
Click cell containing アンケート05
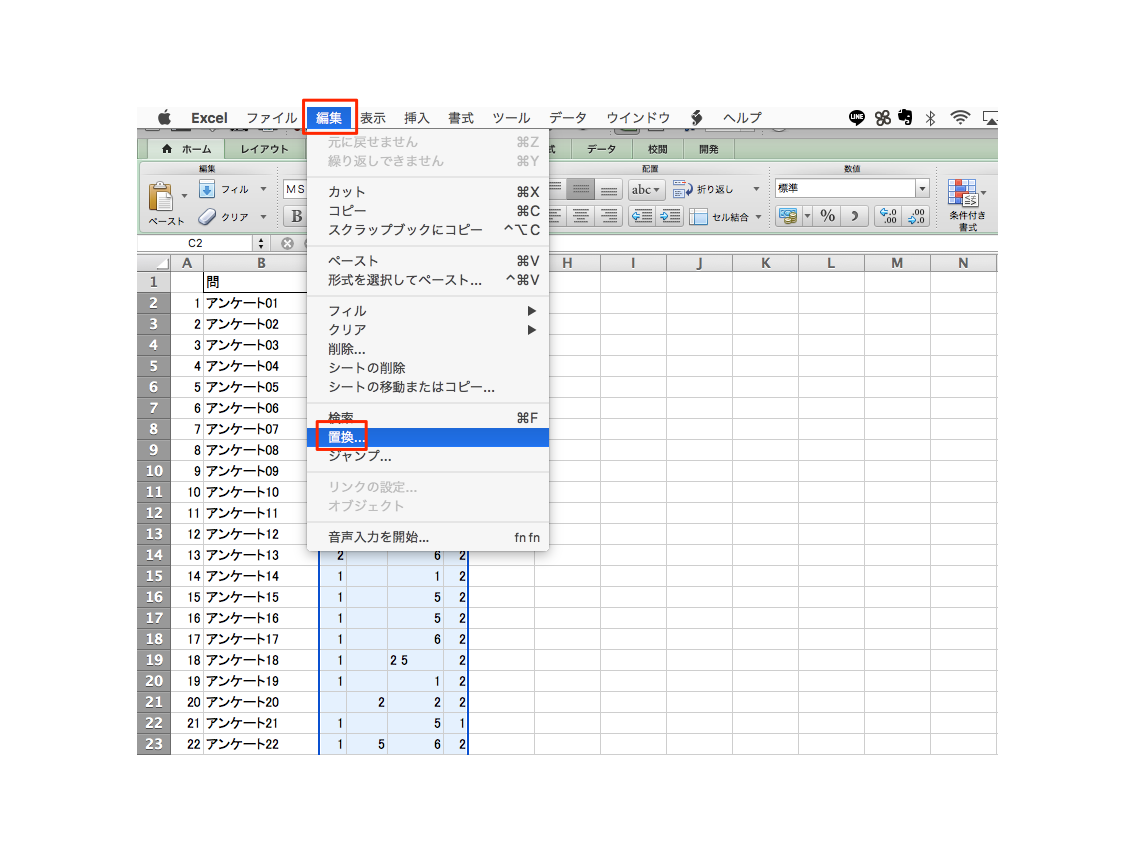(x=261, y=387)
